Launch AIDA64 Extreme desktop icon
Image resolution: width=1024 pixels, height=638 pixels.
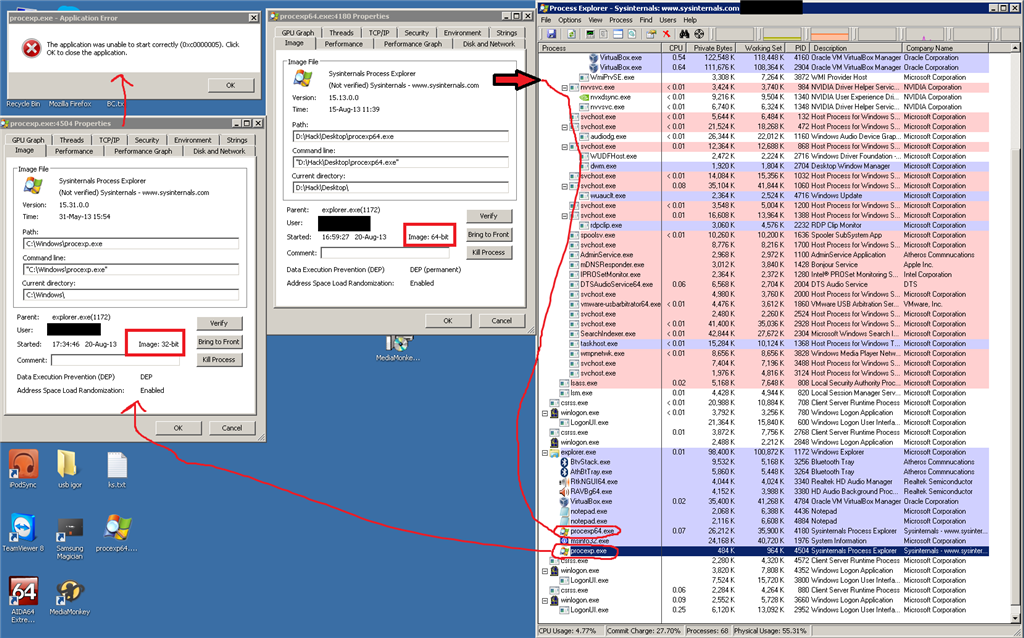tap(23, 592)
